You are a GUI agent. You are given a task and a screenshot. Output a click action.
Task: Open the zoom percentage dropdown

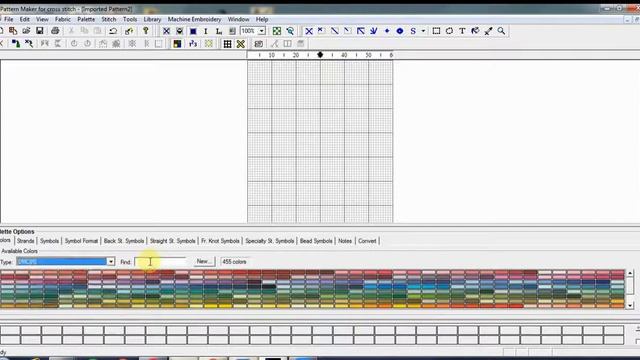click(262, 31)
